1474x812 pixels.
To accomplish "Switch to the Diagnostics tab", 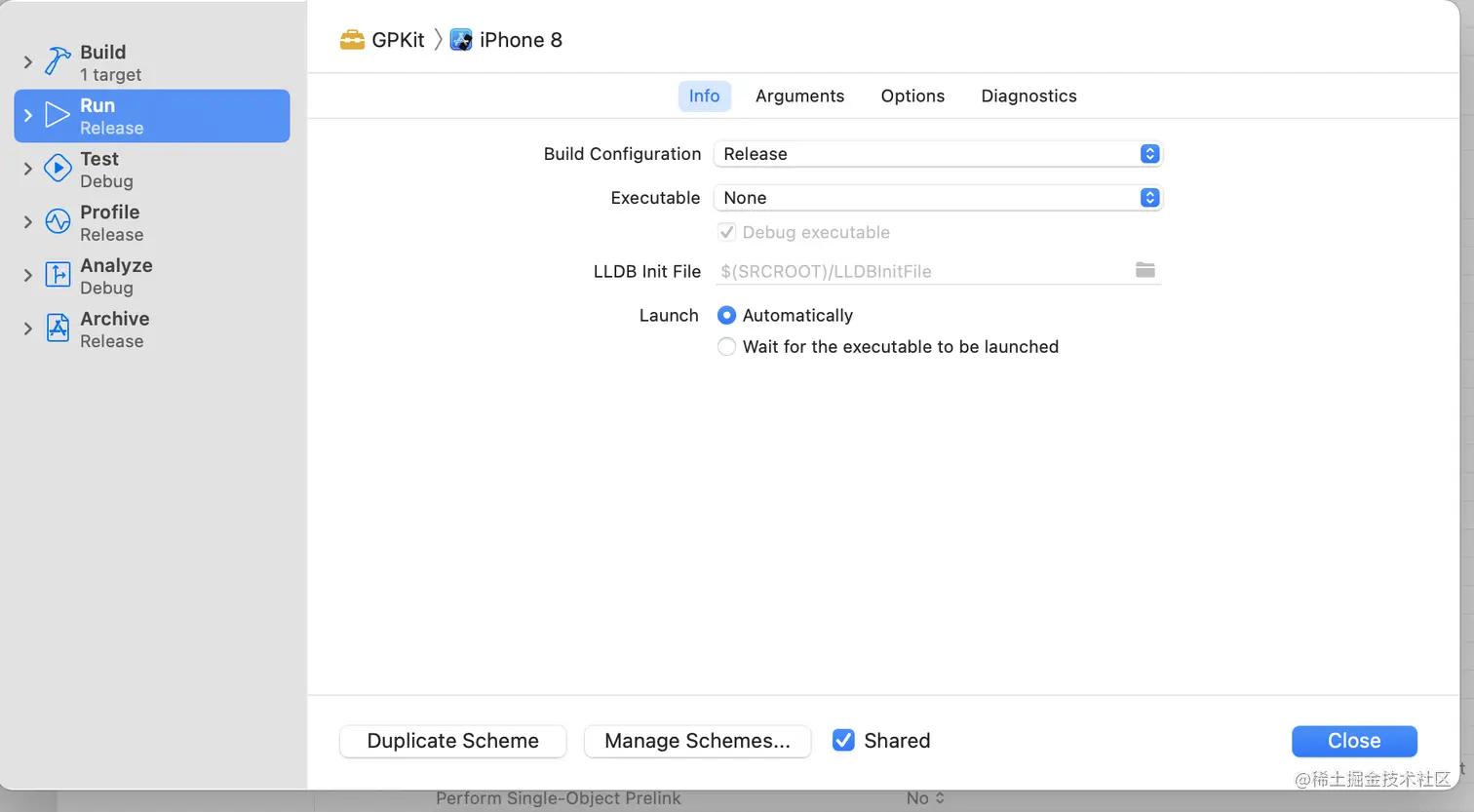I will coord(1028,96).
